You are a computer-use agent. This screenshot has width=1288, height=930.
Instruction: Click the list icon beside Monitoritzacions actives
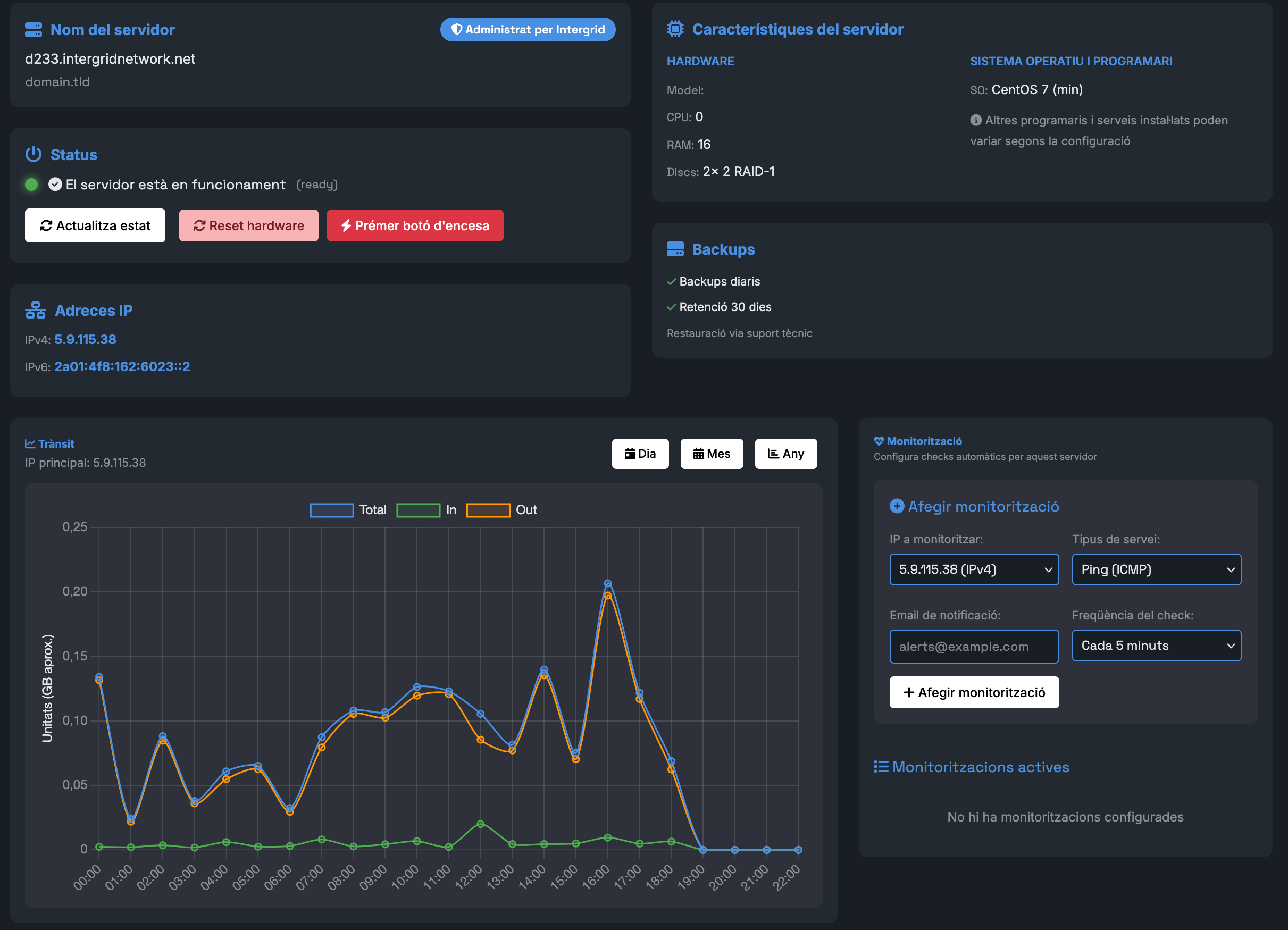881,767
